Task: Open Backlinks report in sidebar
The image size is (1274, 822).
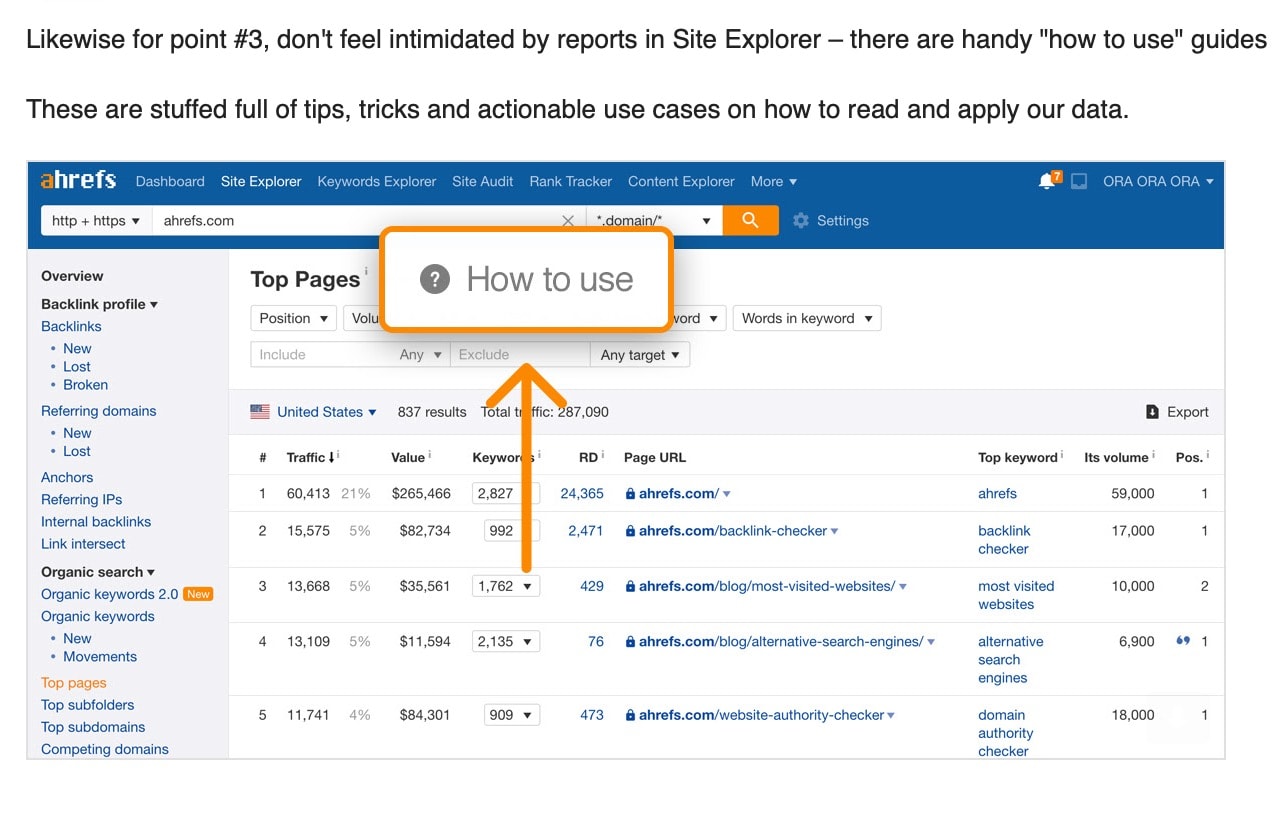Action: click(x=71, y=326)
